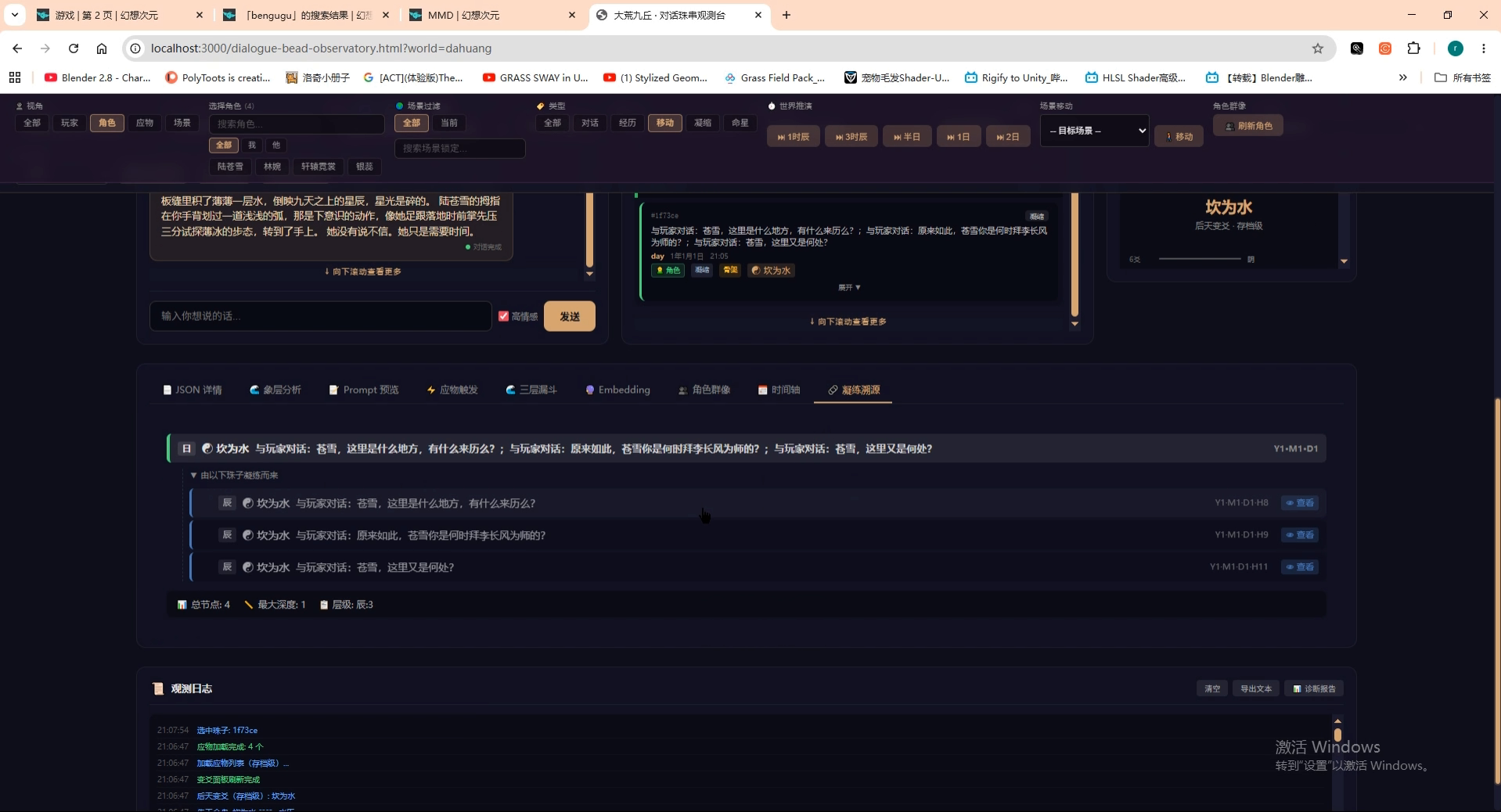
Task: Bookmark this page with star icon
Action: pos(1318,49)
